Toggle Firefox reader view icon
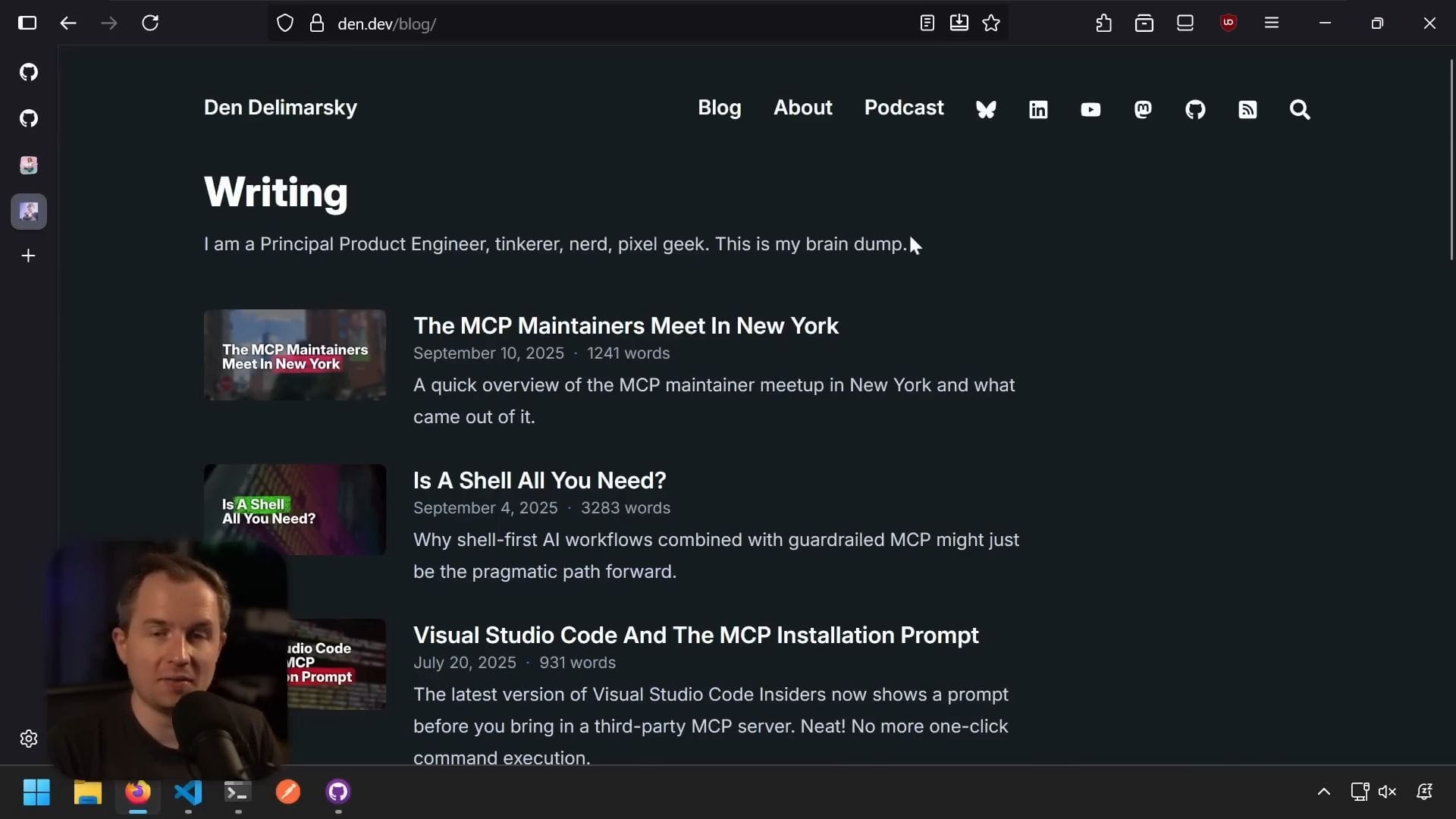1456x819 pixels. coord(927,24)
